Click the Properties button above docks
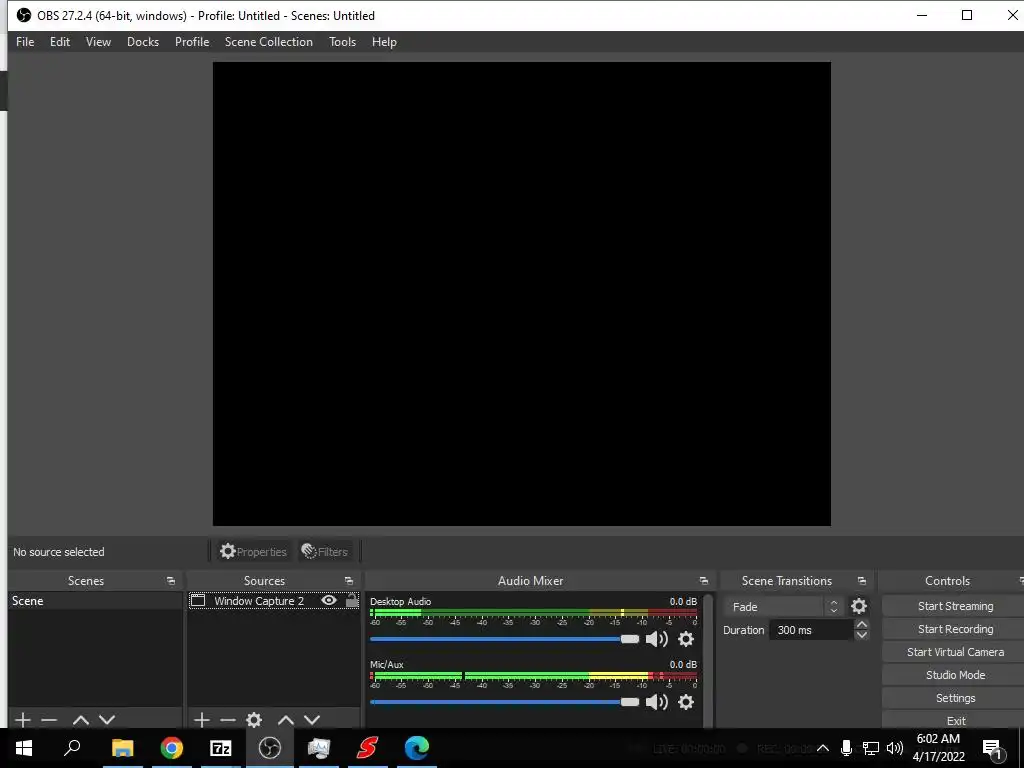Viewport: 1024px width, 768px height. click(253, 552)
